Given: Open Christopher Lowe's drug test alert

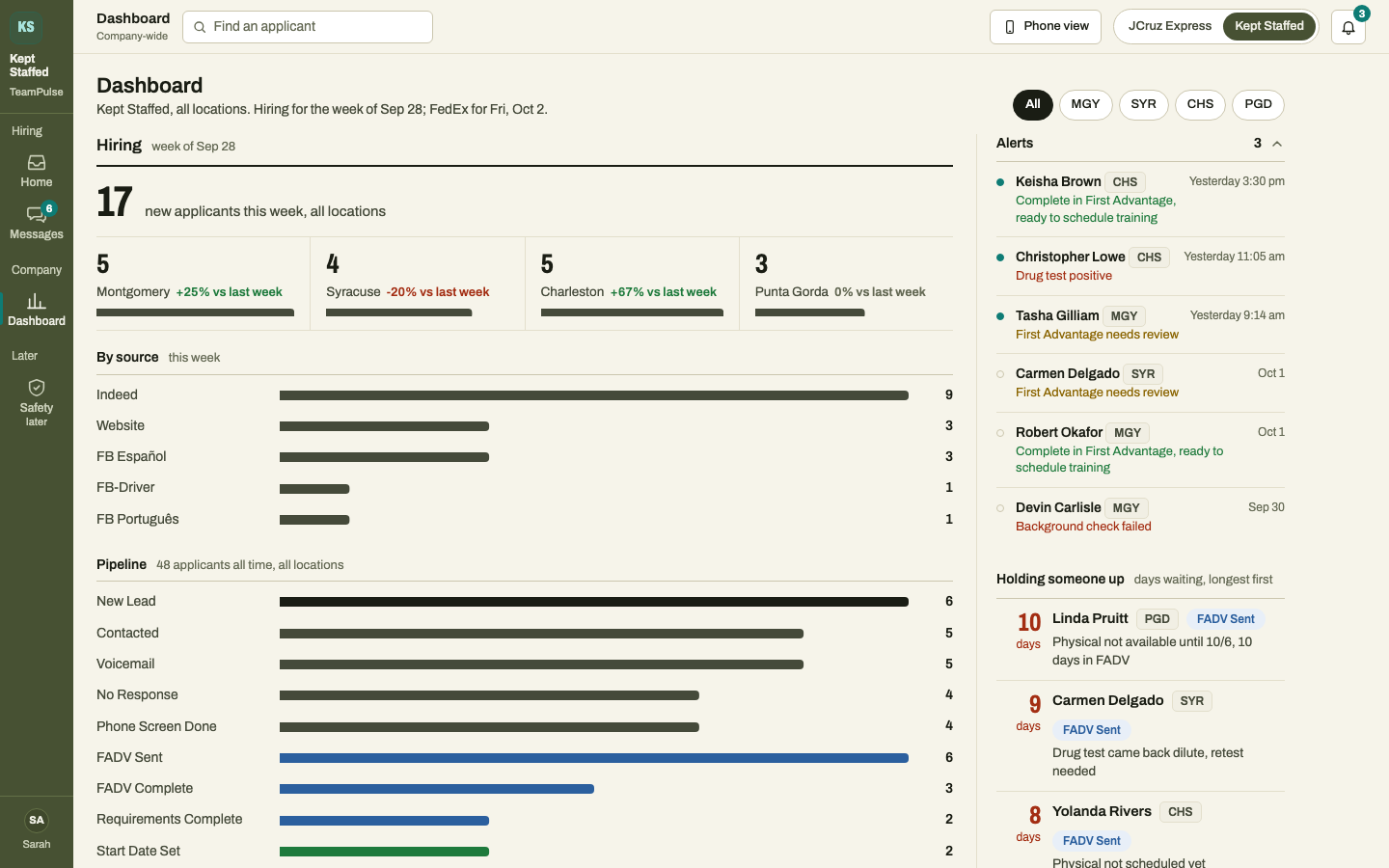Looking at the screenshot, I should (1140, 266).
